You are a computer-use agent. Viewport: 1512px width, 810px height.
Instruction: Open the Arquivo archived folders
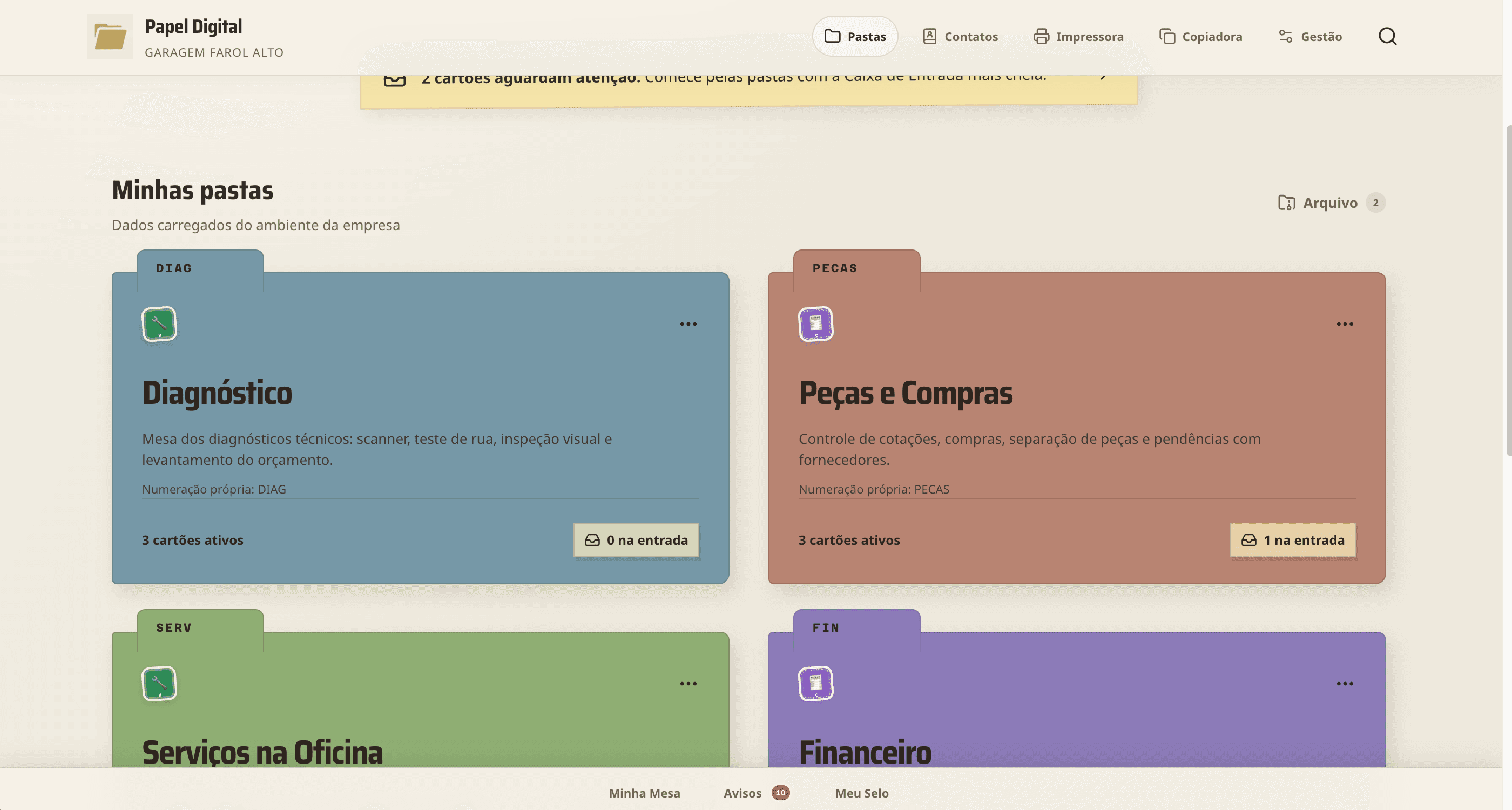click(x=1331, y=202)
